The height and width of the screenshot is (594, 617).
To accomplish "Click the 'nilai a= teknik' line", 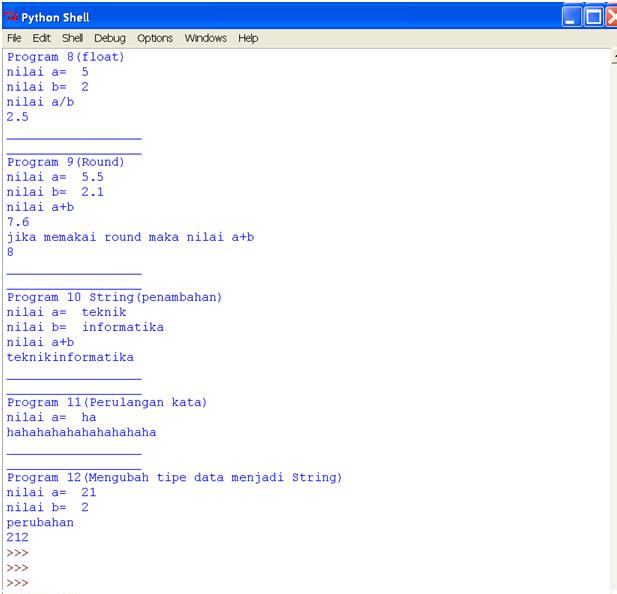I will point(67,312).
